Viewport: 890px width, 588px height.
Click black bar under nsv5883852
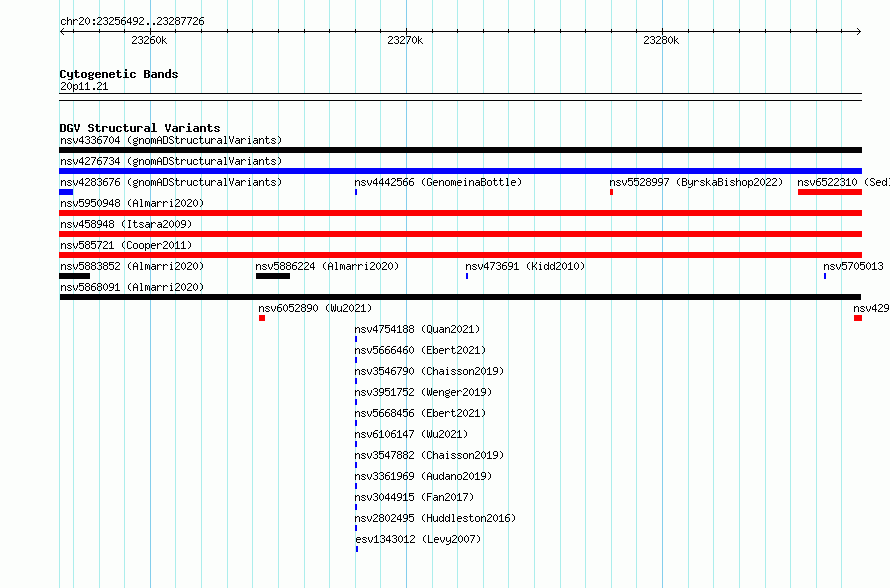tap(74, 276)
